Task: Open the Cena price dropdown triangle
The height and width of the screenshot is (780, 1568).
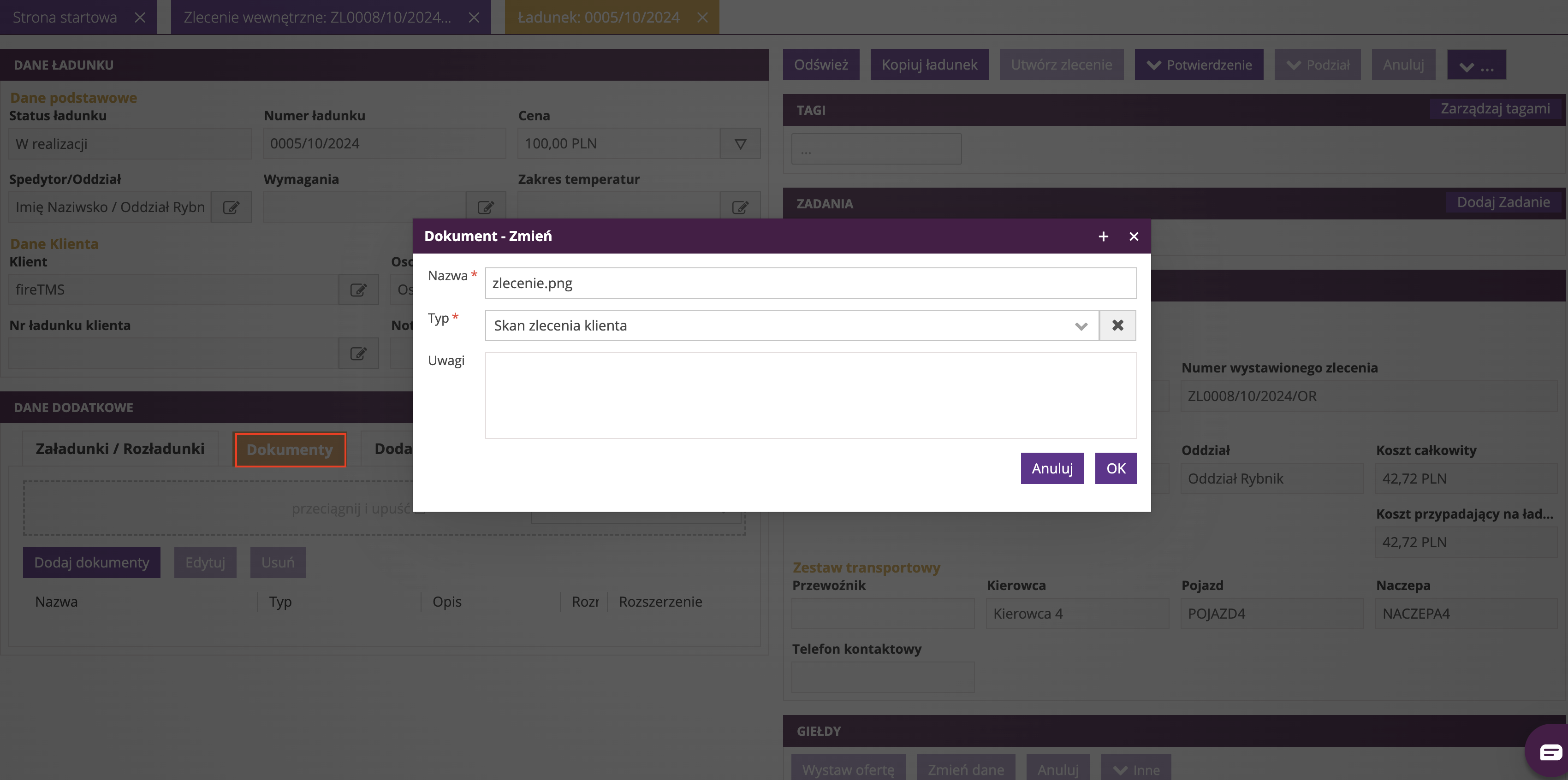Action: [740, 143]
